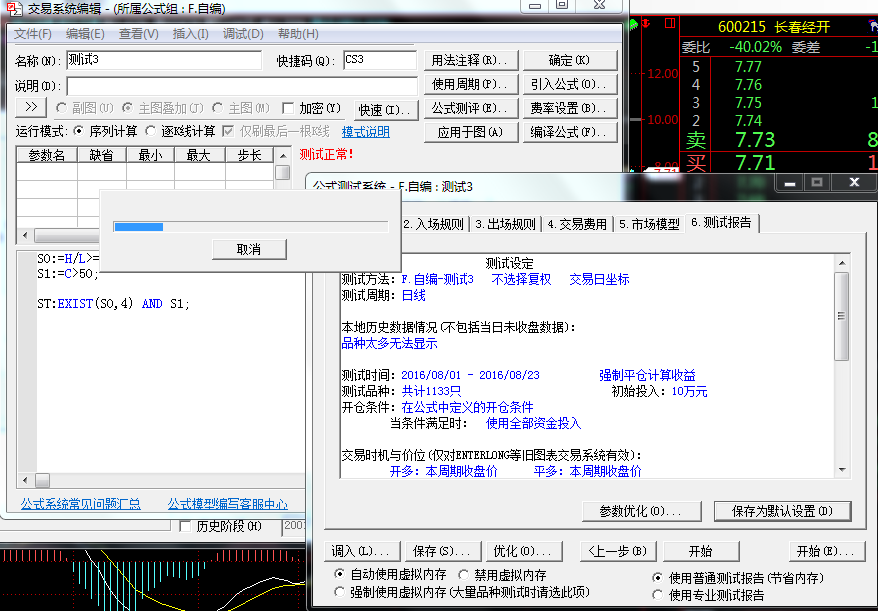
Task: Click the test report vertical scrollbar thumb
Action: (842, 316)
